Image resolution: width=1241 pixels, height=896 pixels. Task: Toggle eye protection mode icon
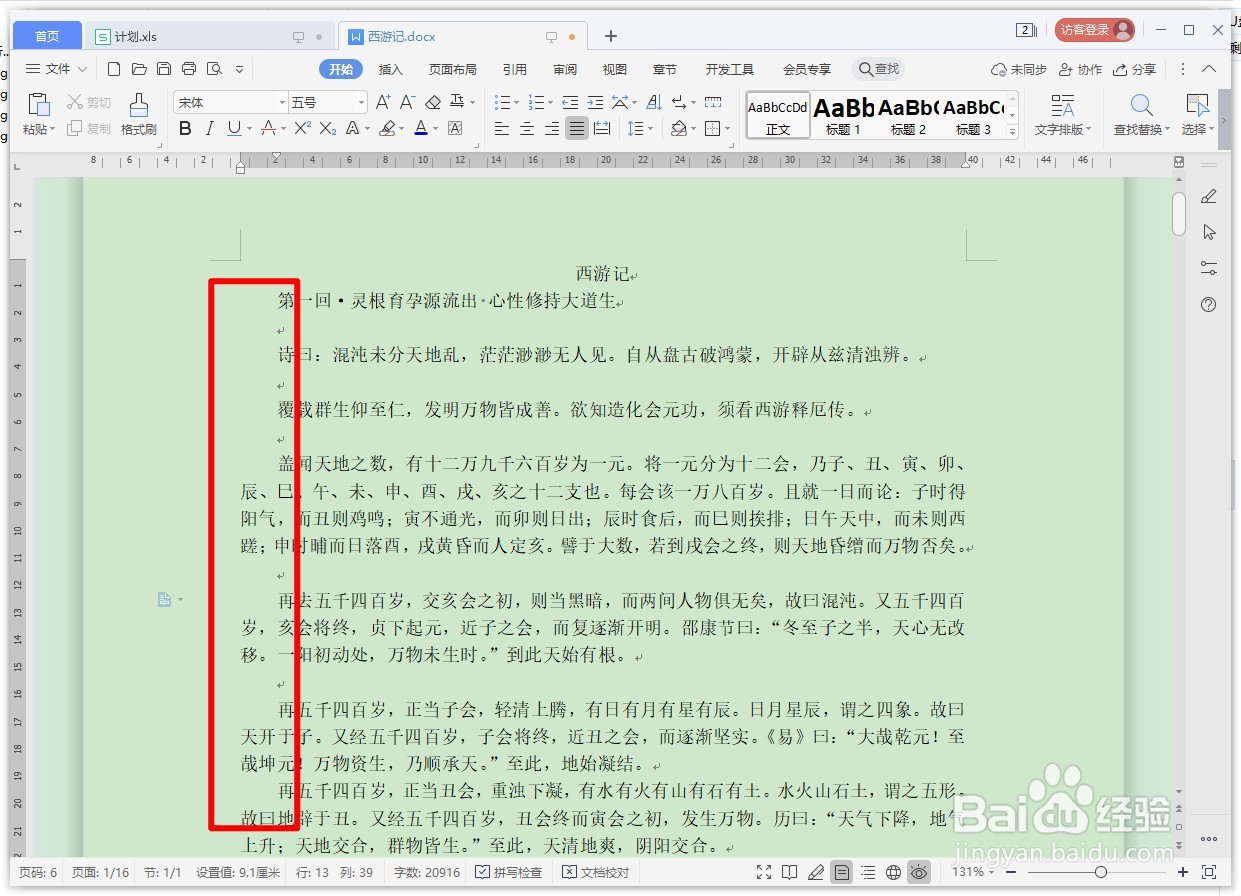[919, 873]
